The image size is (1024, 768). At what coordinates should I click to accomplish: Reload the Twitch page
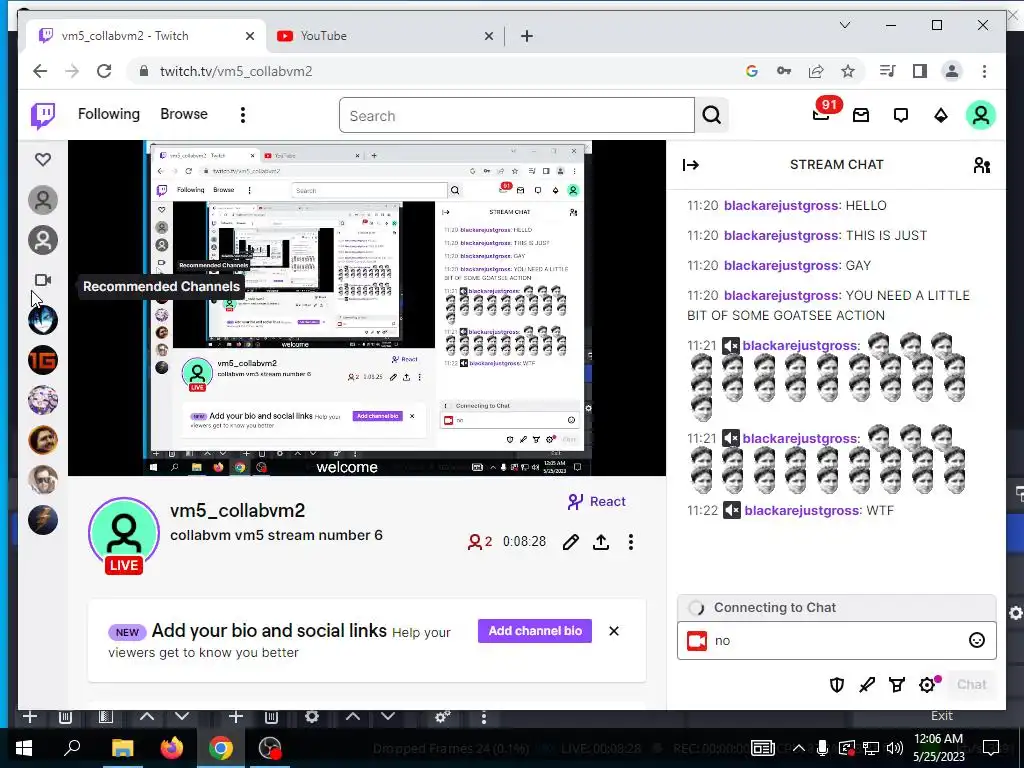click(104, 71)
